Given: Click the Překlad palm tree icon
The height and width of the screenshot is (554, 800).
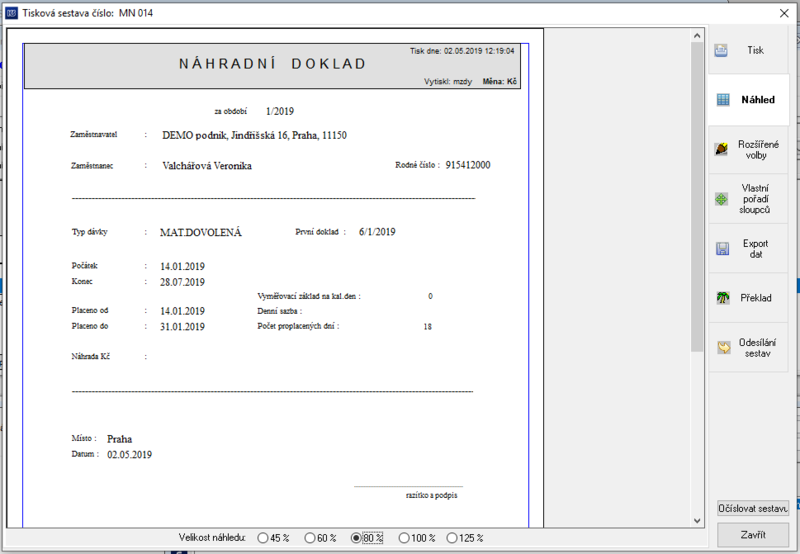Looking at the screenshot, I should 722,298.
